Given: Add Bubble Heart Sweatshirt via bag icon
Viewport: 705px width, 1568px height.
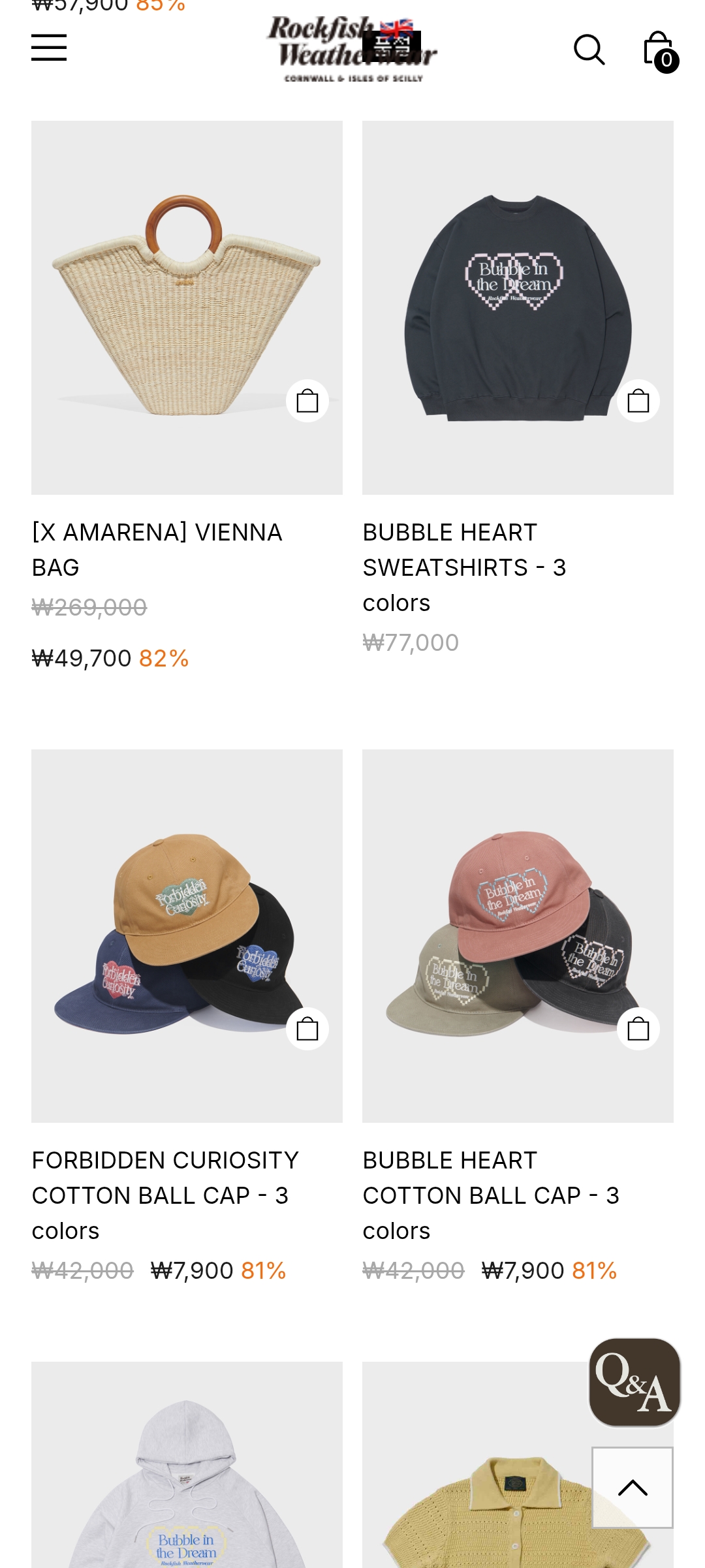Looking at the screenshot, I should 638,401.
